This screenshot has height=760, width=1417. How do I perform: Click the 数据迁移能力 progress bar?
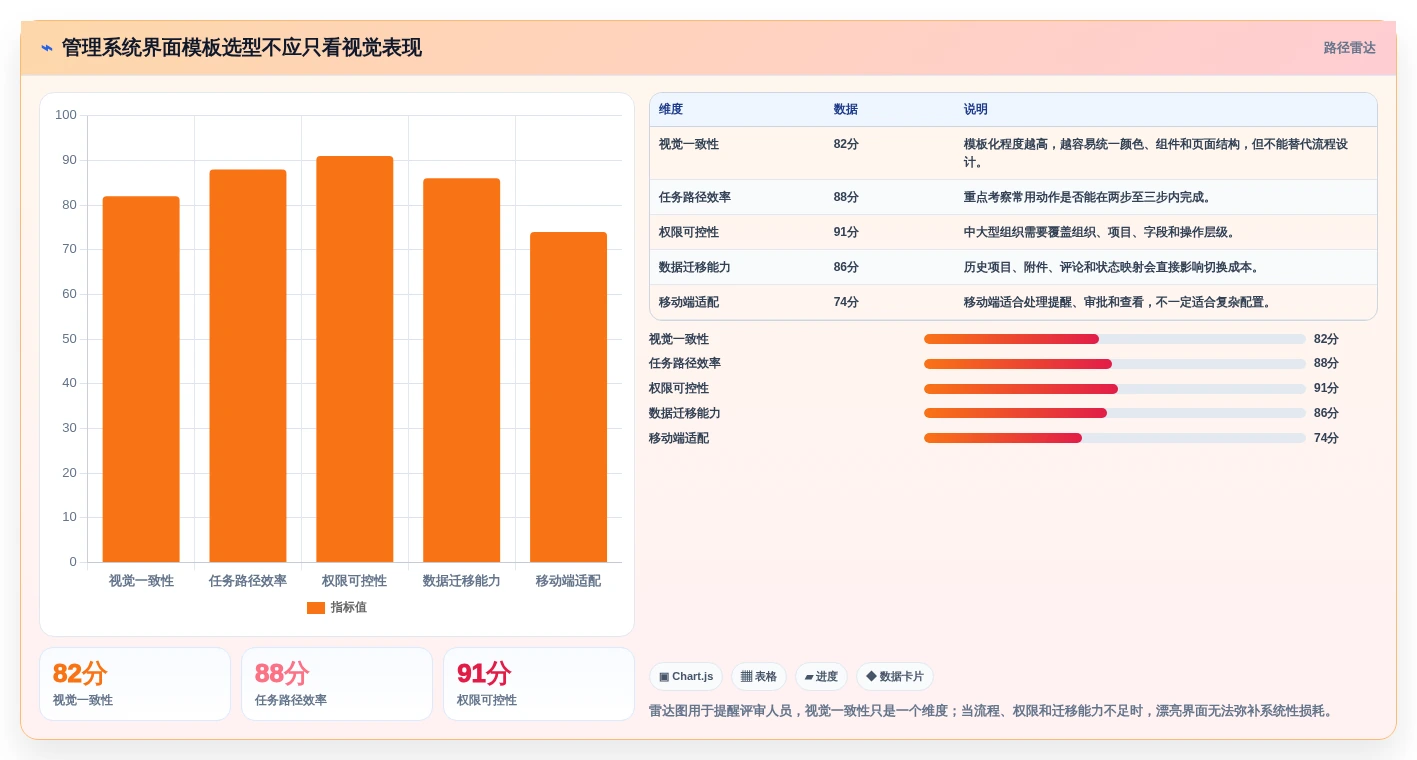(1115, 413)
